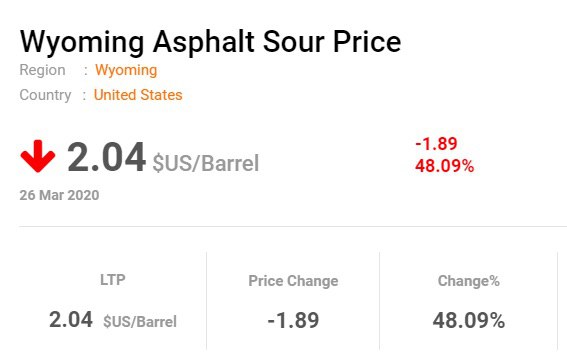
Task: Select the LTP column header
Action: [113, 280]
